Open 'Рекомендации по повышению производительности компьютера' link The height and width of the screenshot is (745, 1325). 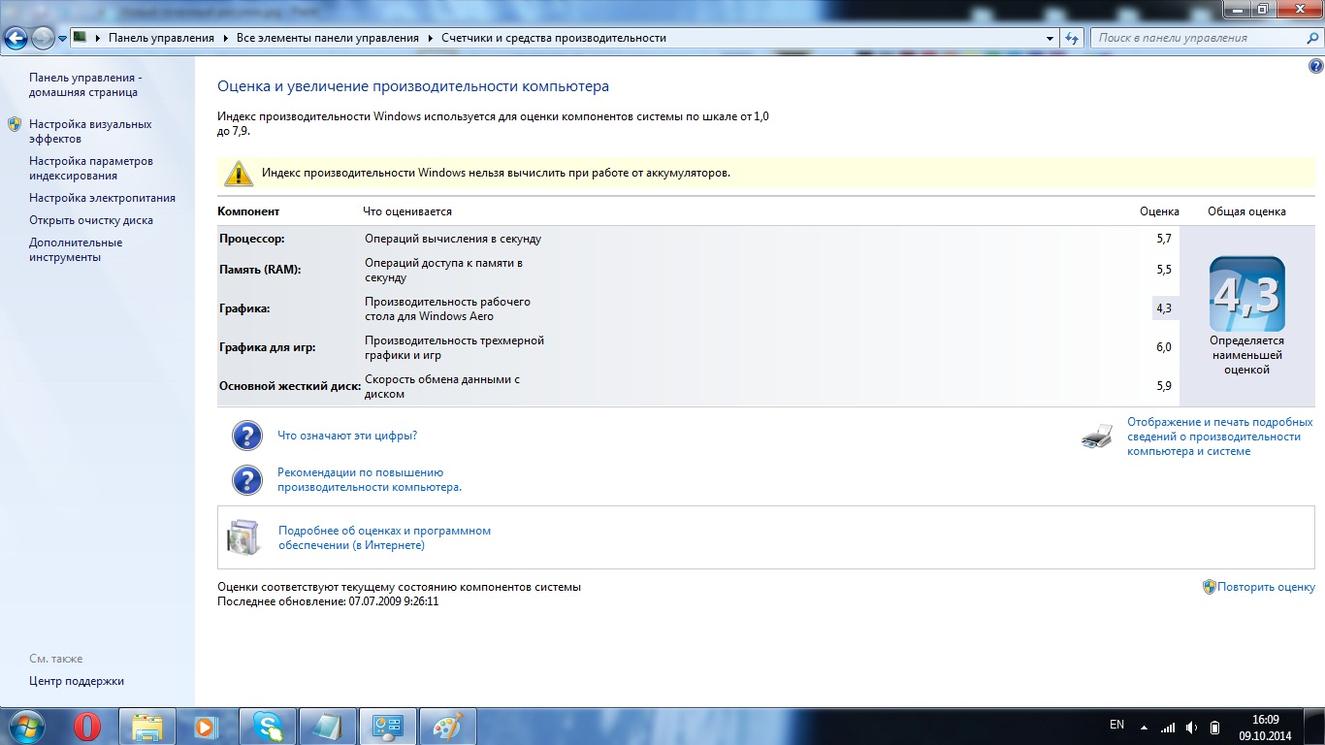369,480
